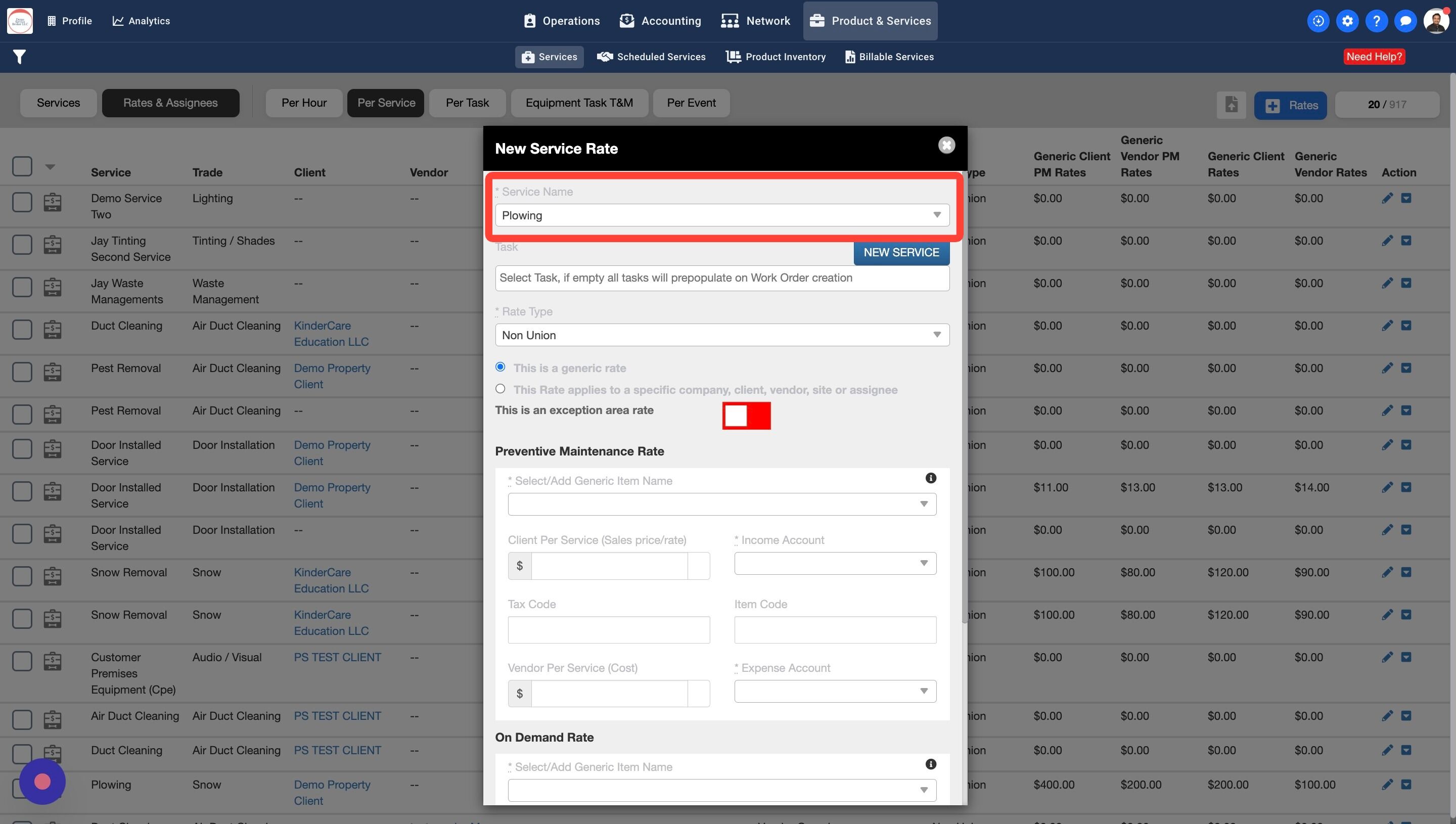Open the Income Account dropdown
Viewport: 1456px width, 824px height.
click(835, 563)
